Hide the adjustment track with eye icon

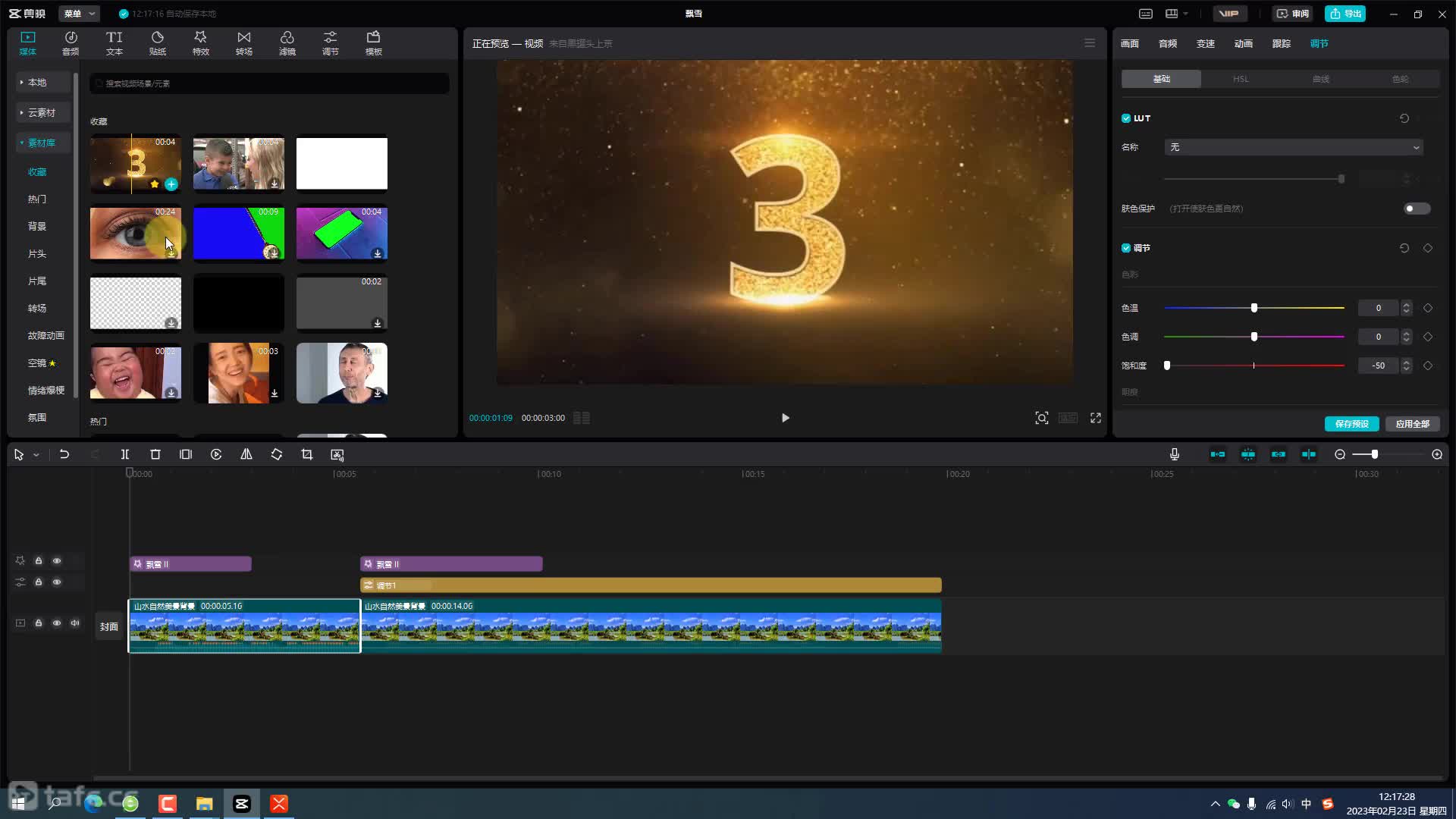(57, 582)
